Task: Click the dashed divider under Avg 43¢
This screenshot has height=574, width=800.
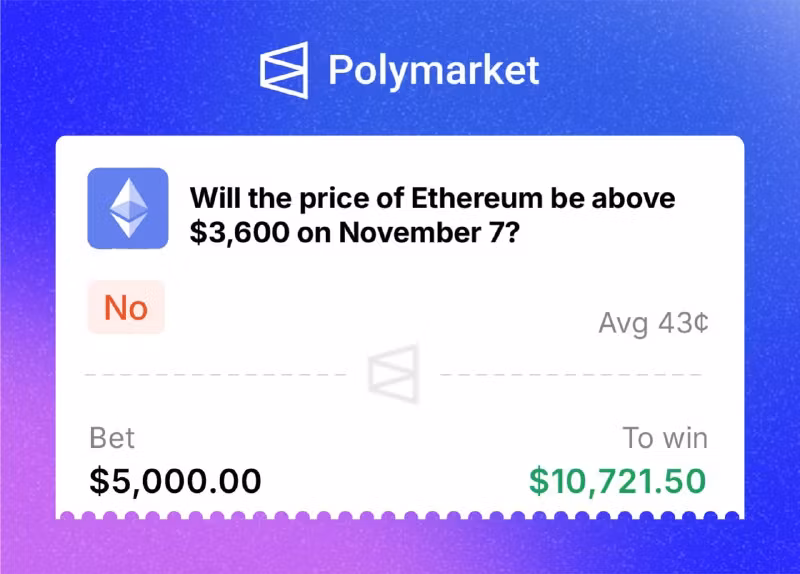Action: 570,374
